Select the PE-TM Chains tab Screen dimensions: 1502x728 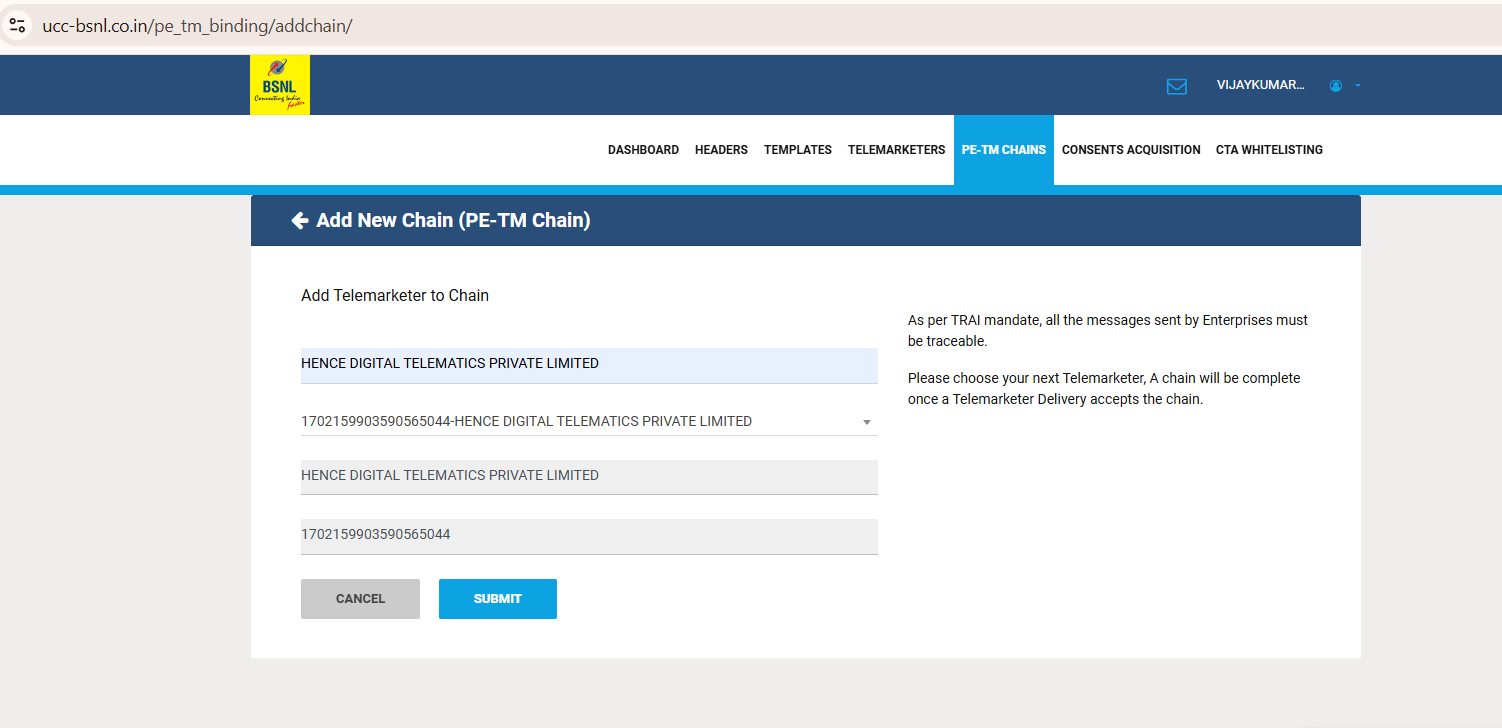coord(1004,150)
